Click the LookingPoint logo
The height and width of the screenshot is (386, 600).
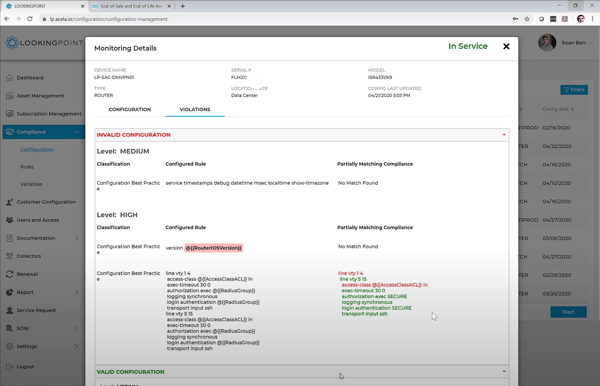pyautogui.click(x=44, y=43)
